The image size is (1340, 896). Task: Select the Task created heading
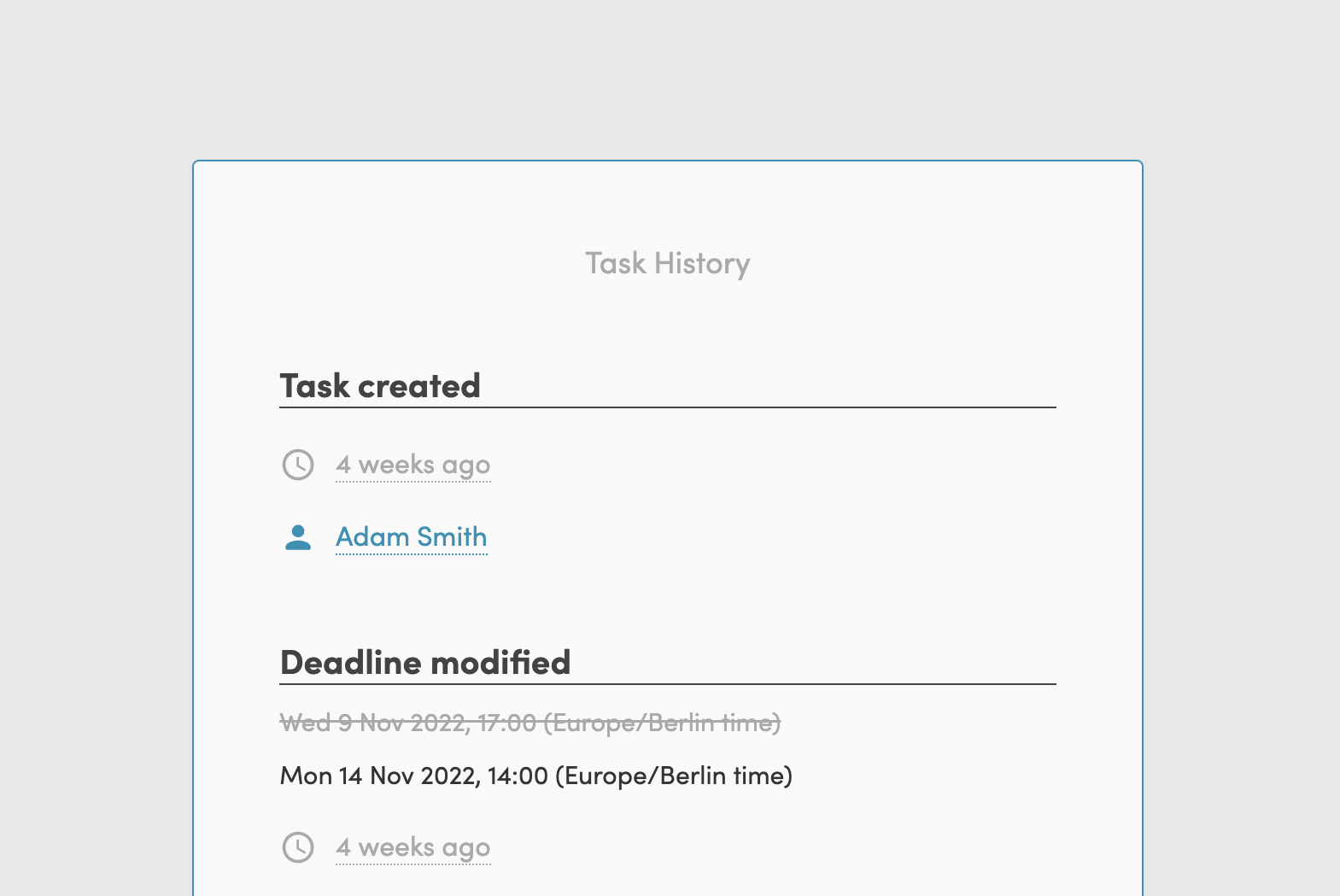[380, 386]
